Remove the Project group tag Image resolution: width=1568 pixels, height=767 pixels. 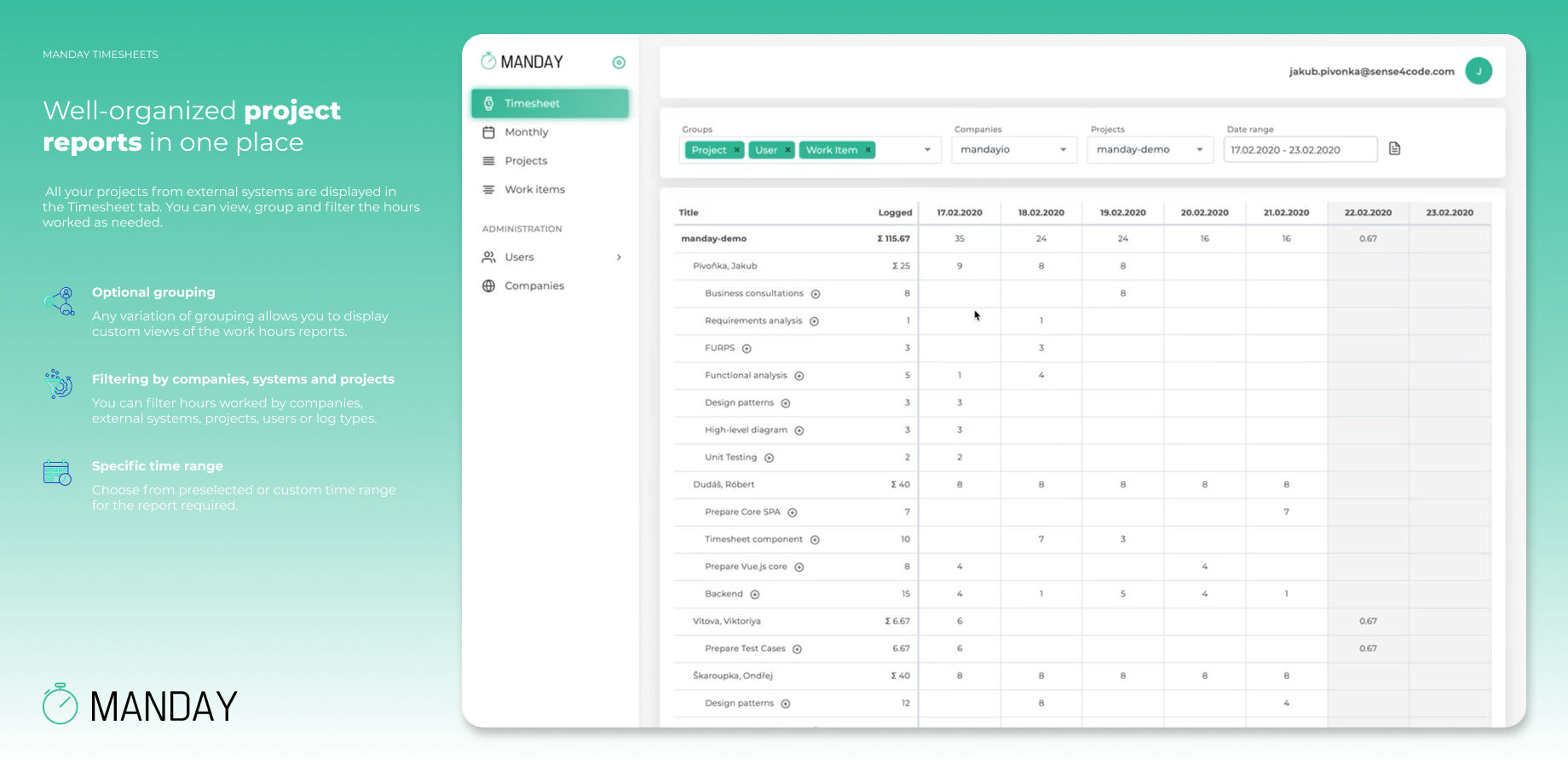click(x=737, y=150)
